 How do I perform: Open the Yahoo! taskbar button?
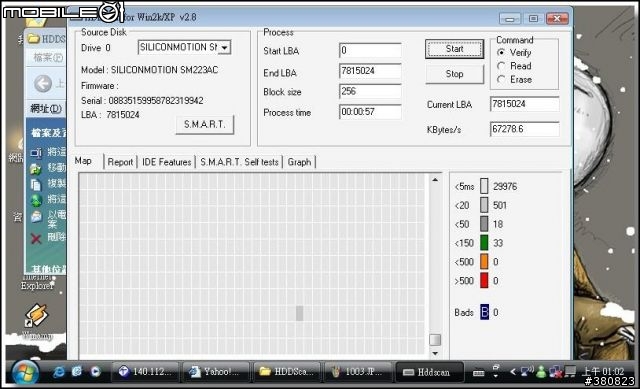pyautogui.click(x=216, y=372)
